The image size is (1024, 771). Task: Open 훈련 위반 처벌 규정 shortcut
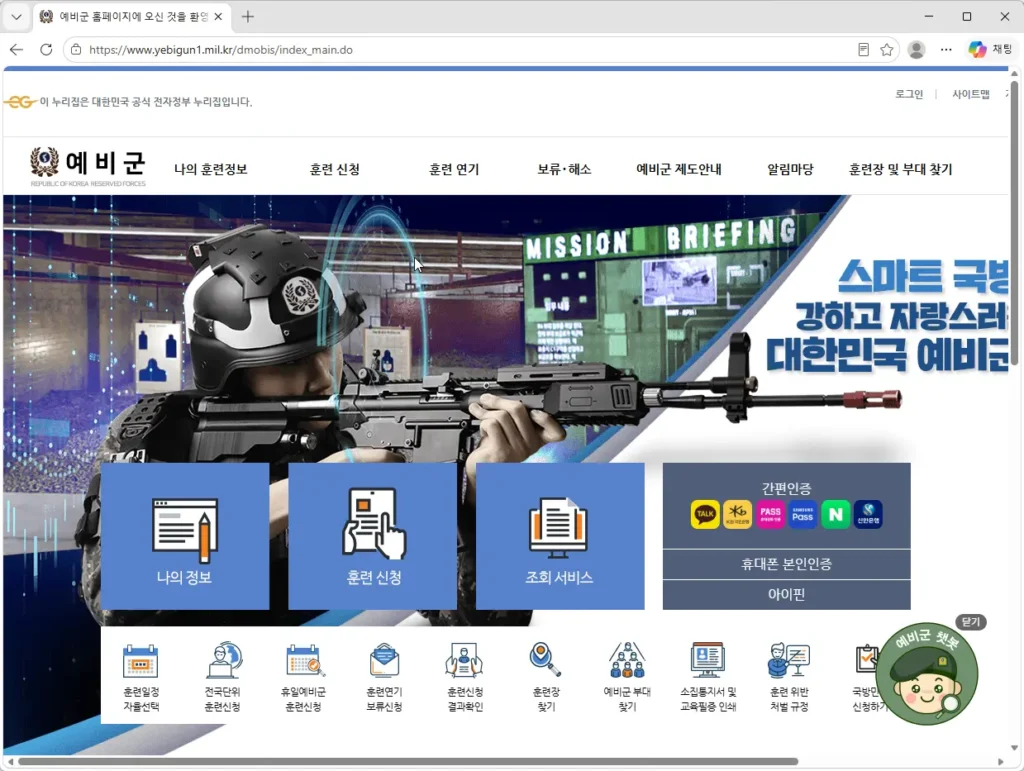pos(789,677)
